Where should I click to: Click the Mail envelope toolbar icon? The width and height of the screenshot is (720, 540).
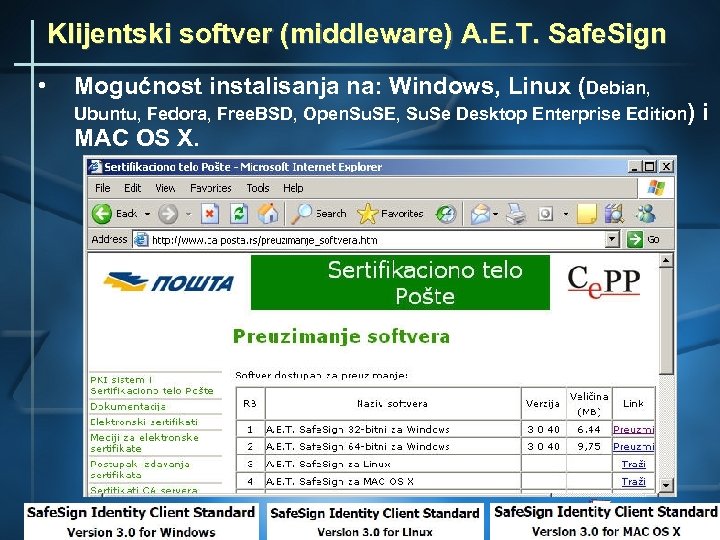pos(480,214)
